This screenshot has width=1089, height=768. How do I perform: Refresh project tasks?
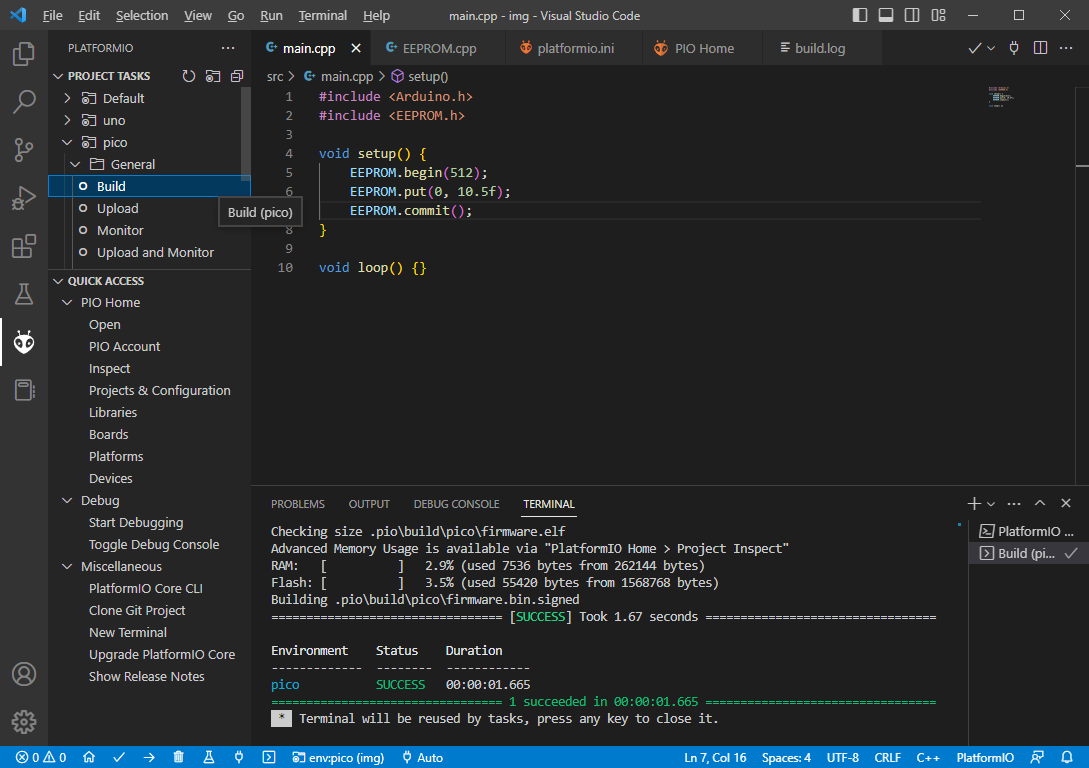pos(188,76)
